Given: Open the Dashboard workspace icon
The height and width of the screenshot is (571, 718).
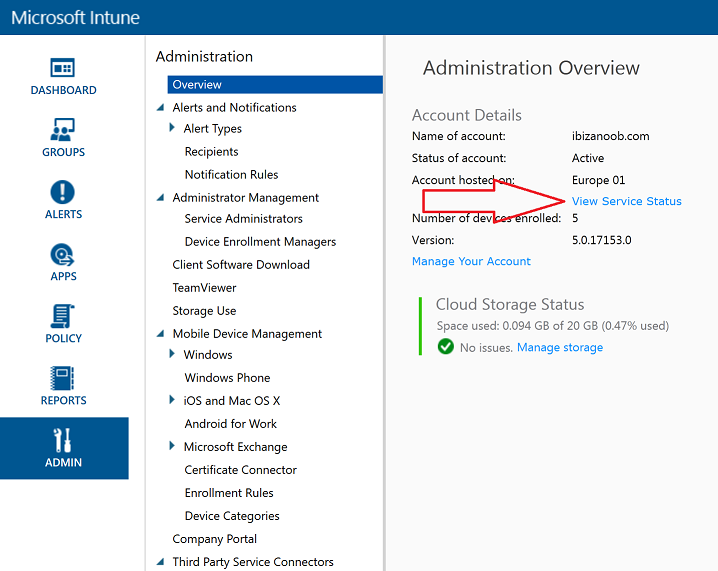Looking at the screenshot, I should tap(63, 68).
